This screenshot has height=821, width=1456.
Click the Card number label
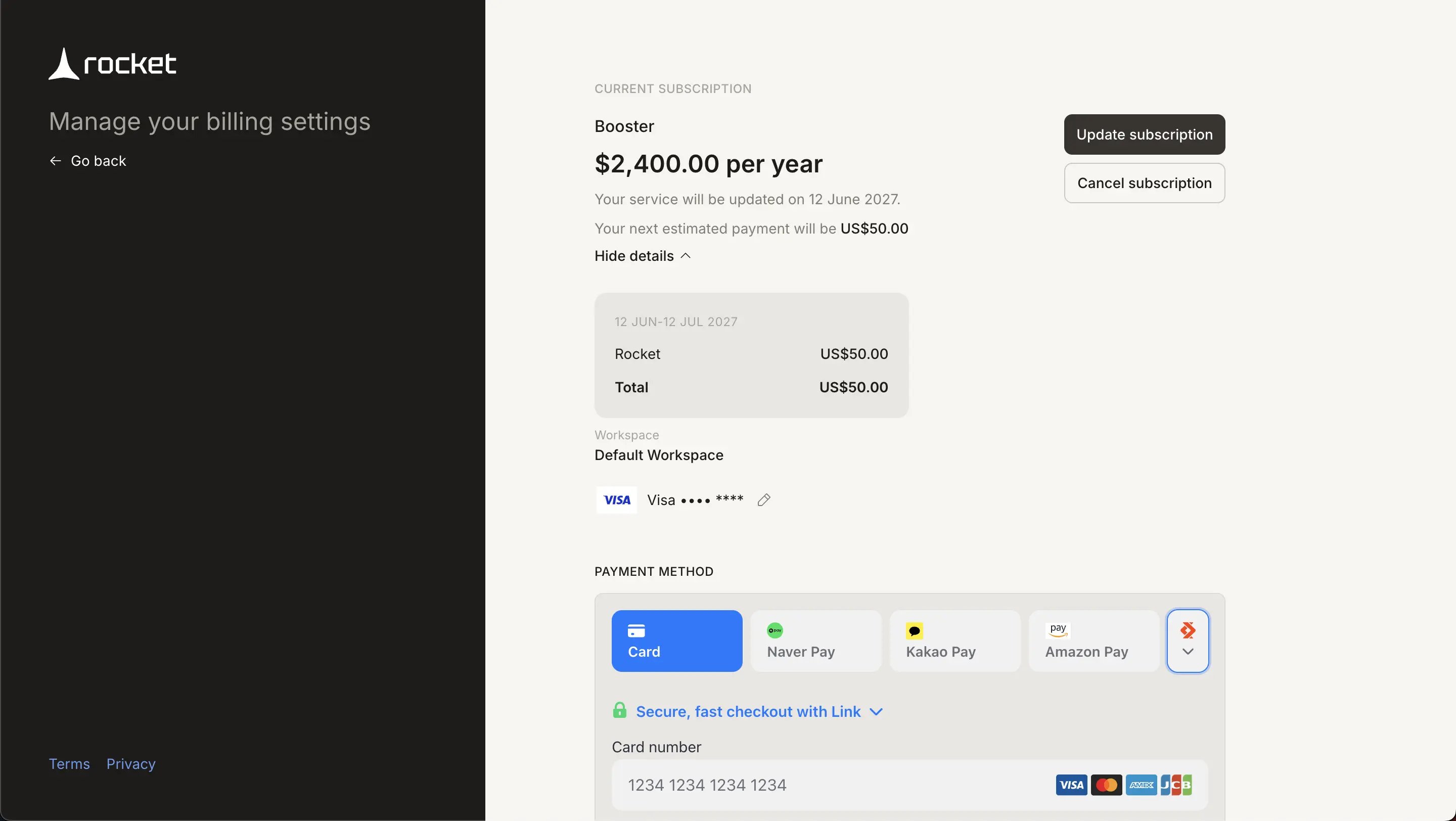(656, 747)
